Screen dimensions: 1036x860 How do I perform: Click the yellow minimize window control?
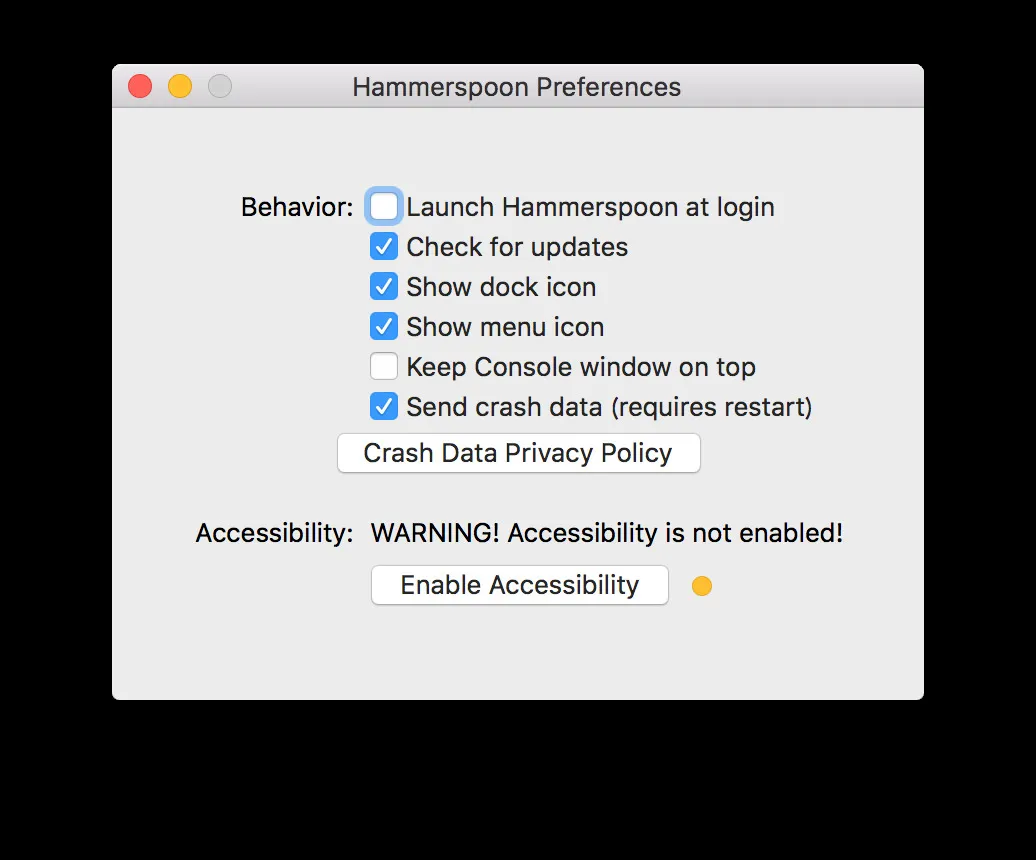179,86
